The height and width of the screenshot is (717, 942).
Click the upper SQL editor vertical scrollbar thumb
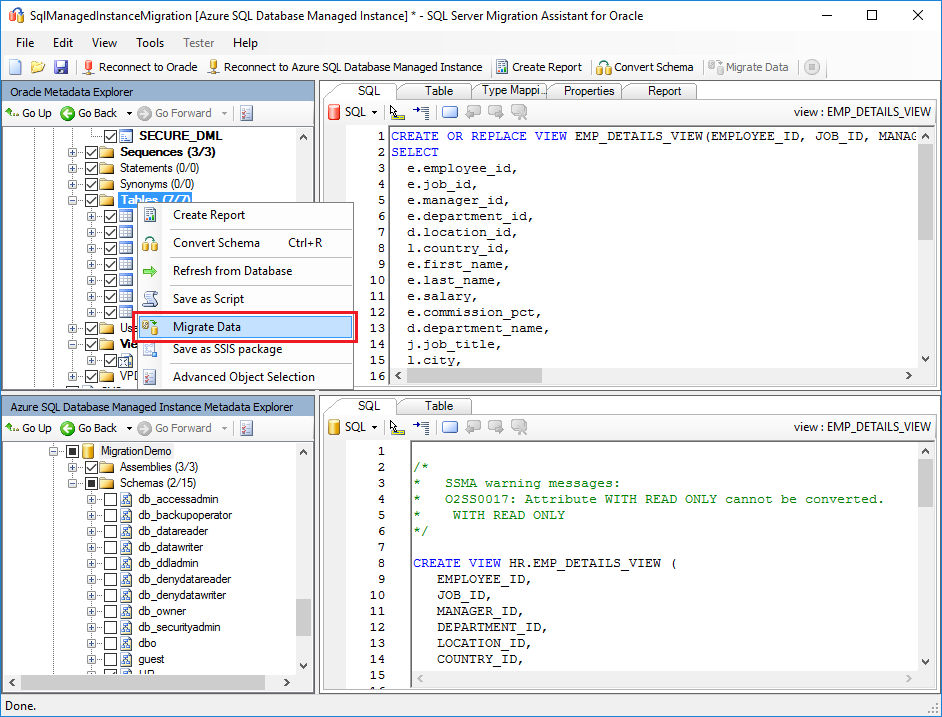pyautogui.click(x=925, y=191)
